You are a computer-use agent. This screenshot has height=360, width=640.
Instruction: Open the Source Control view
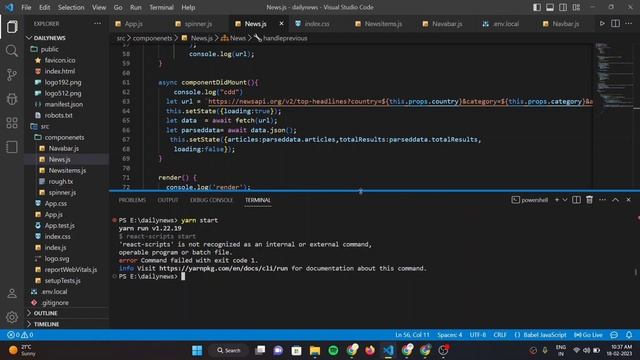[12, 75]
